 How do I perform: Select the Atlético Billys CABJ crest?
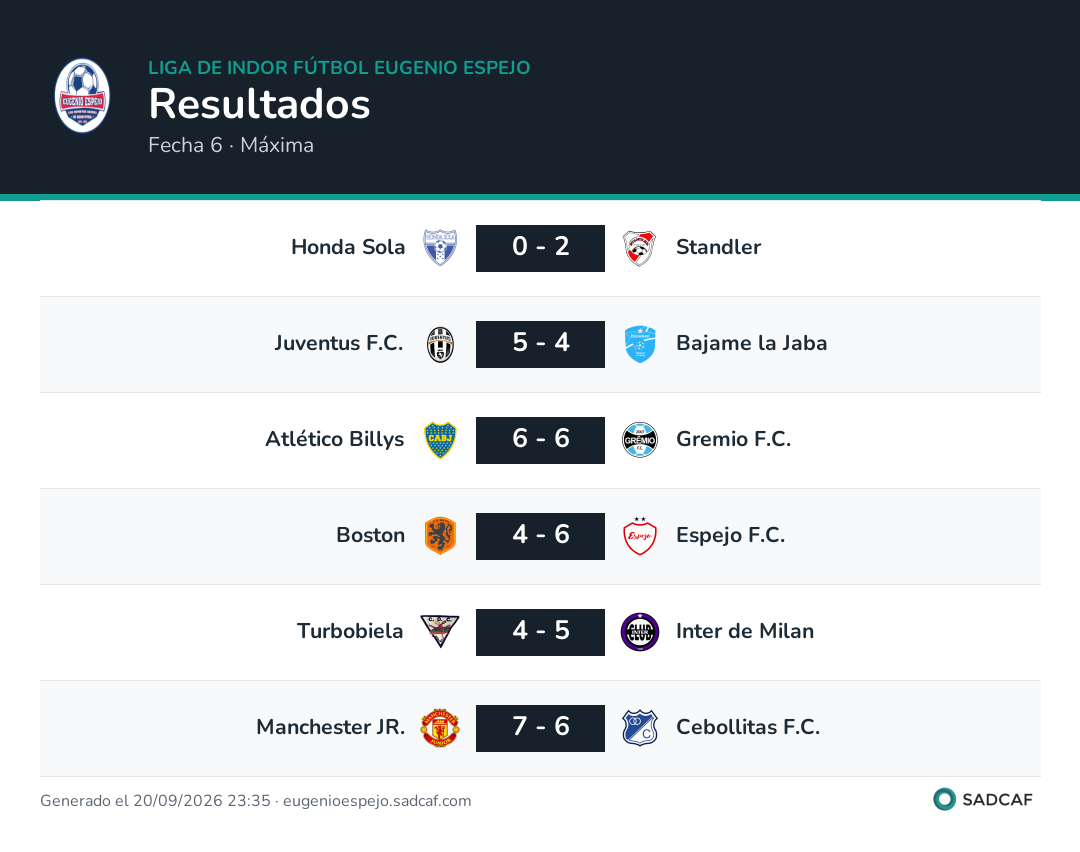(x=440, y=440)
